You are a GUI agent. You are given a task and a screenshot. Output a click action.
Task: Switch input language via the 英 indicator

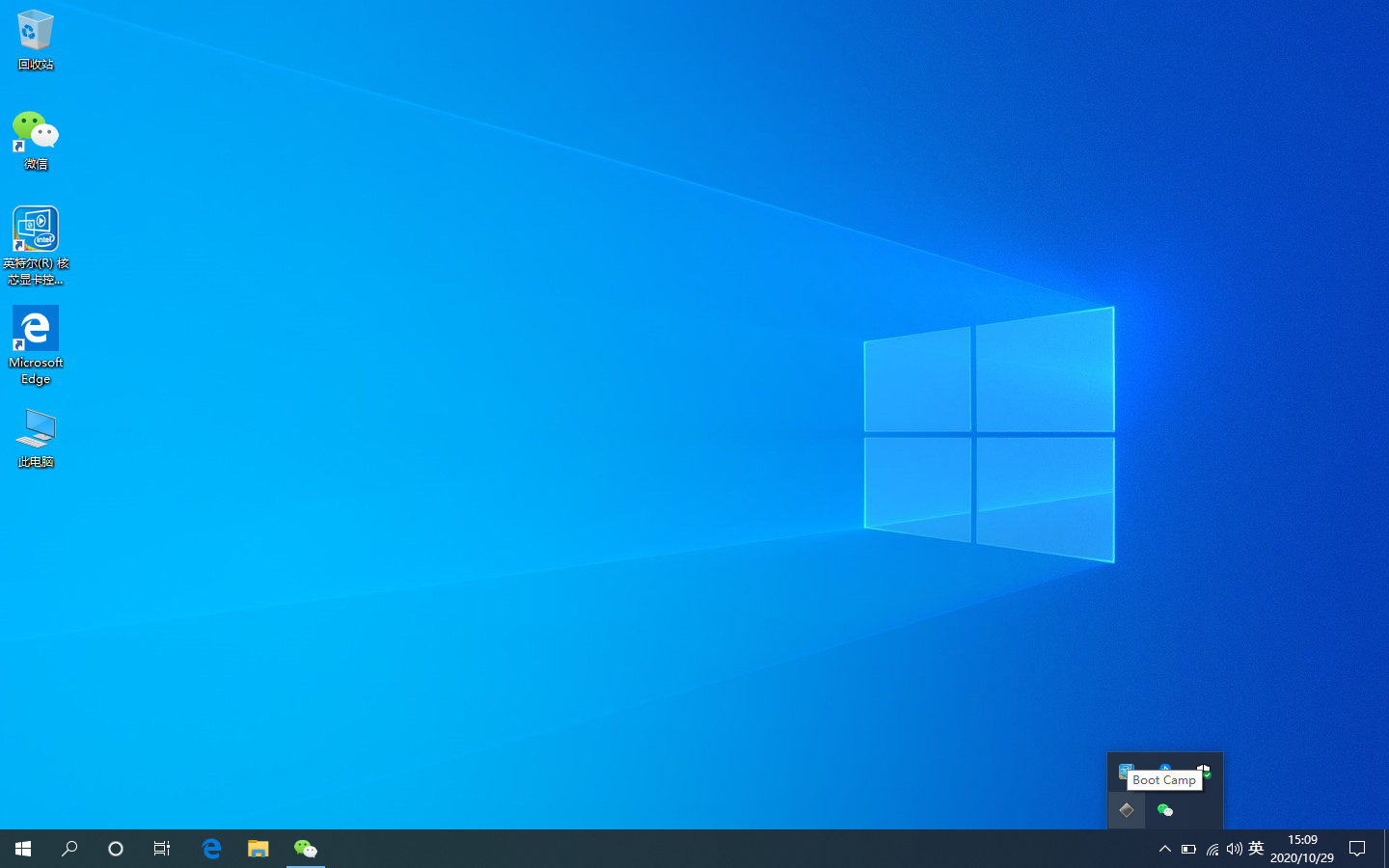coord(1256,849)
